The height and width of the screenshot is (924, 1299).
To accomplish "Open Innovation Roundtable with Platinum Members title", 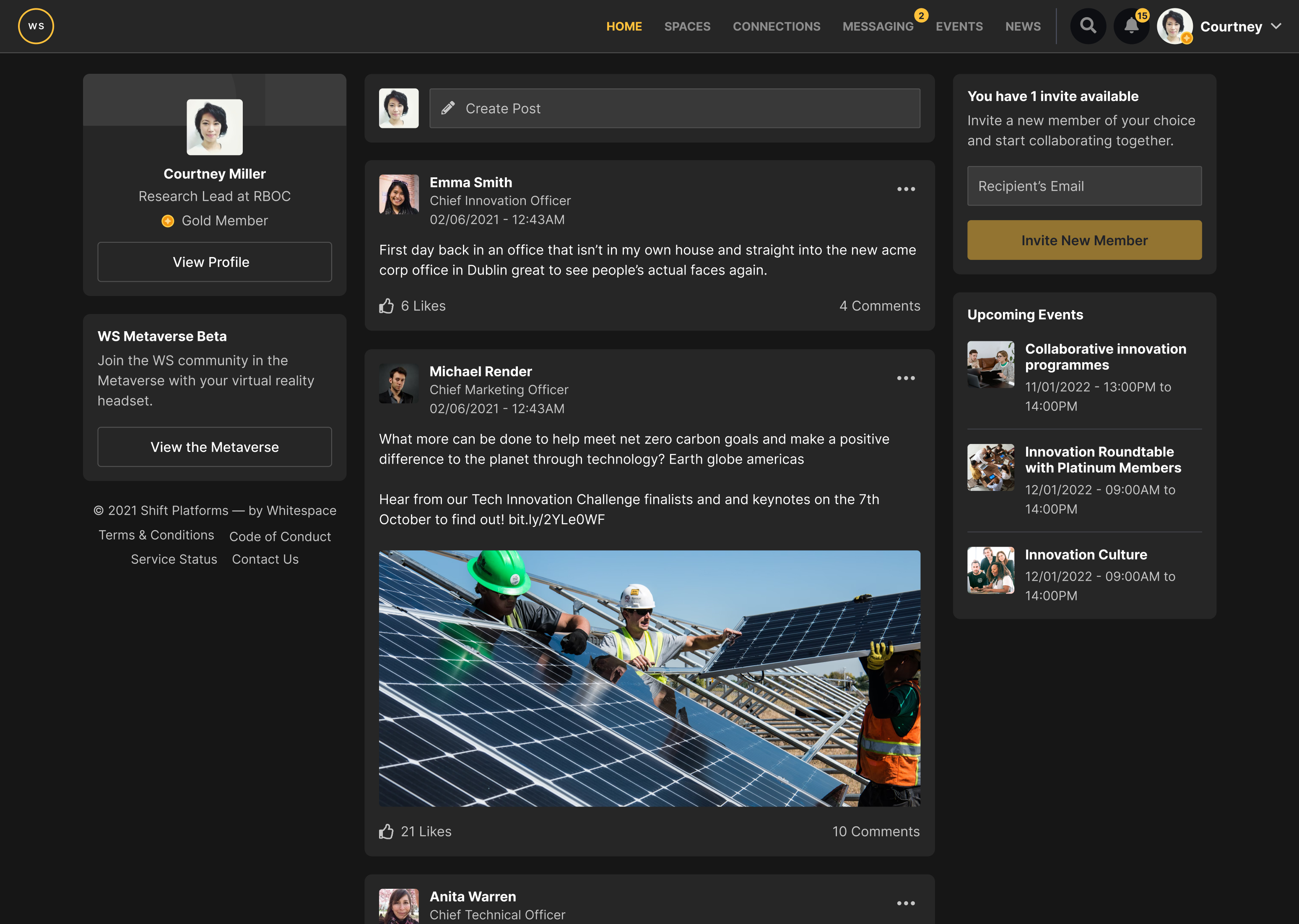I will (1103, 460).
